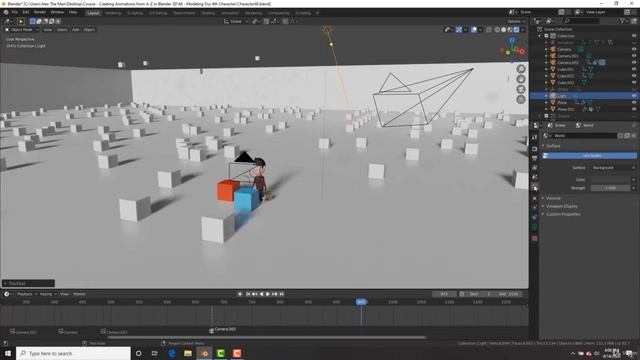Click the Windows Start button
This screenshot has height=360, width=640.
(x=7, y=353)
